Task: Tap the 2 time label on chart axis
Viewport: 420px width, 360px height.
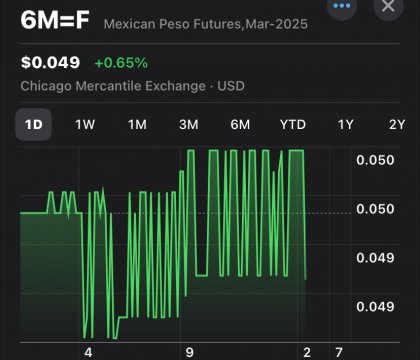Action: point(307,353)
